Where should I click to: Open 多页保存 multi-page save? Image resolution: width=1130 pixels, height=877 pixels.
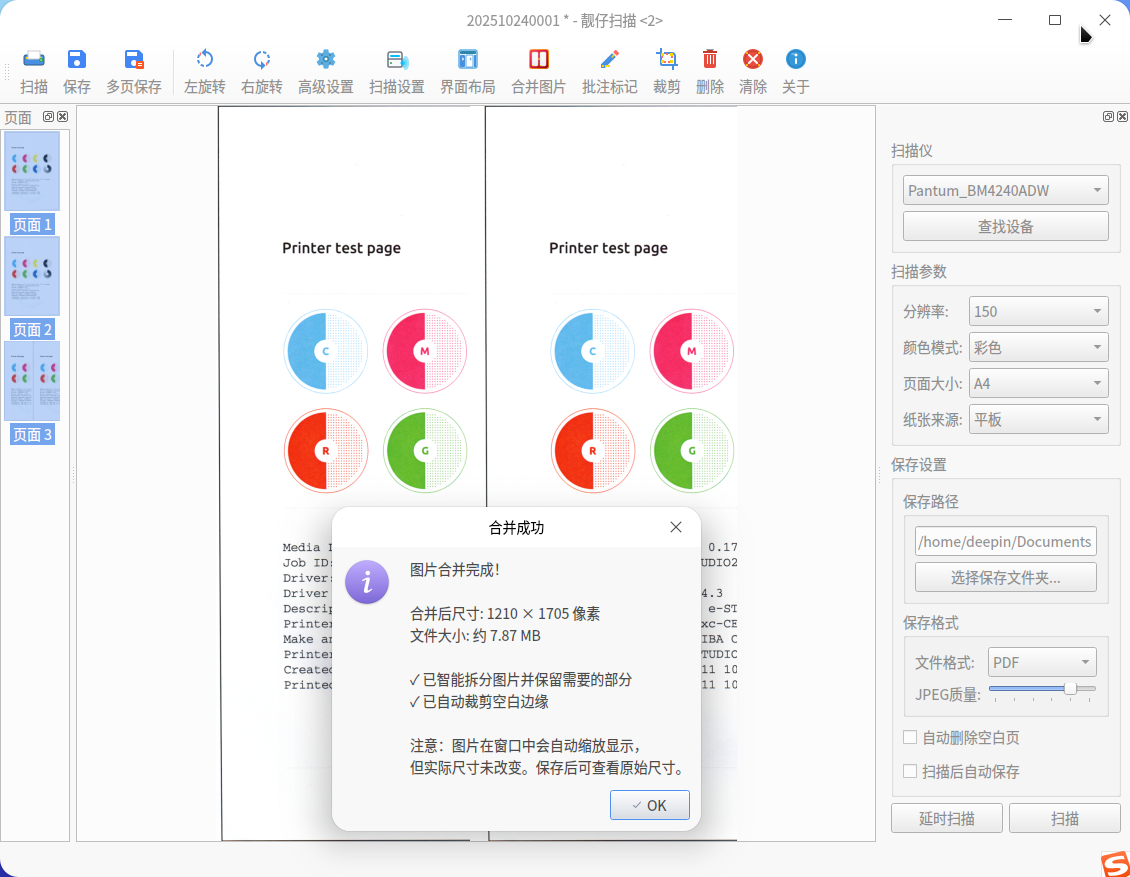(x=133, y=71)
